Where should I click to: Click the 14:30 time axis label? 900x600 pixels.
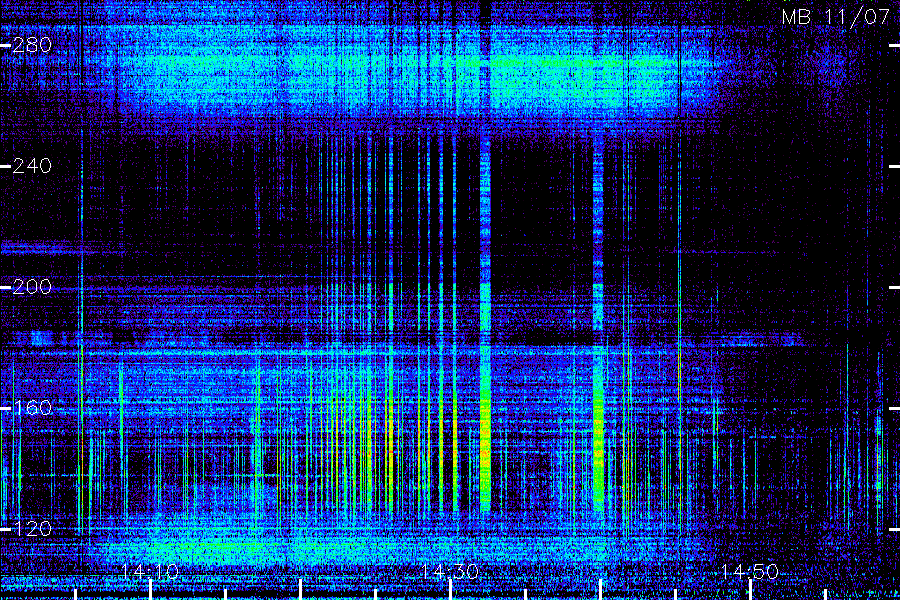(x=450, y=571)
